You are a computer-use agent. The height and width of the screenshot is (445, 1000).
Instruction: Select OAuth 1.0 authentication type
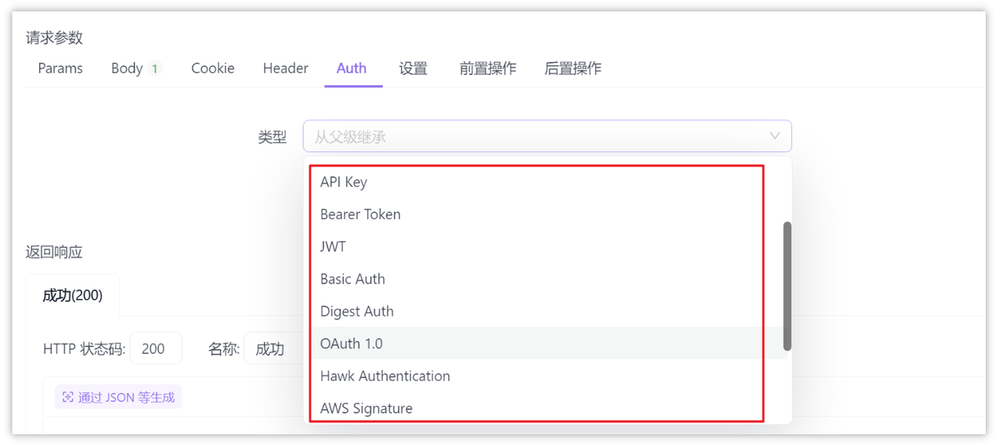pos(351,343)
